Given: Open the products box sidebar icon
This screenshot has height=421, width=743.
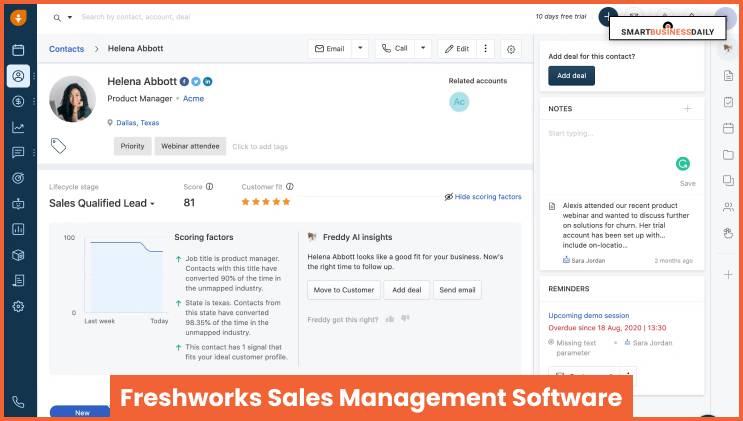Looking at the screenshot, I should coord(18,255).
